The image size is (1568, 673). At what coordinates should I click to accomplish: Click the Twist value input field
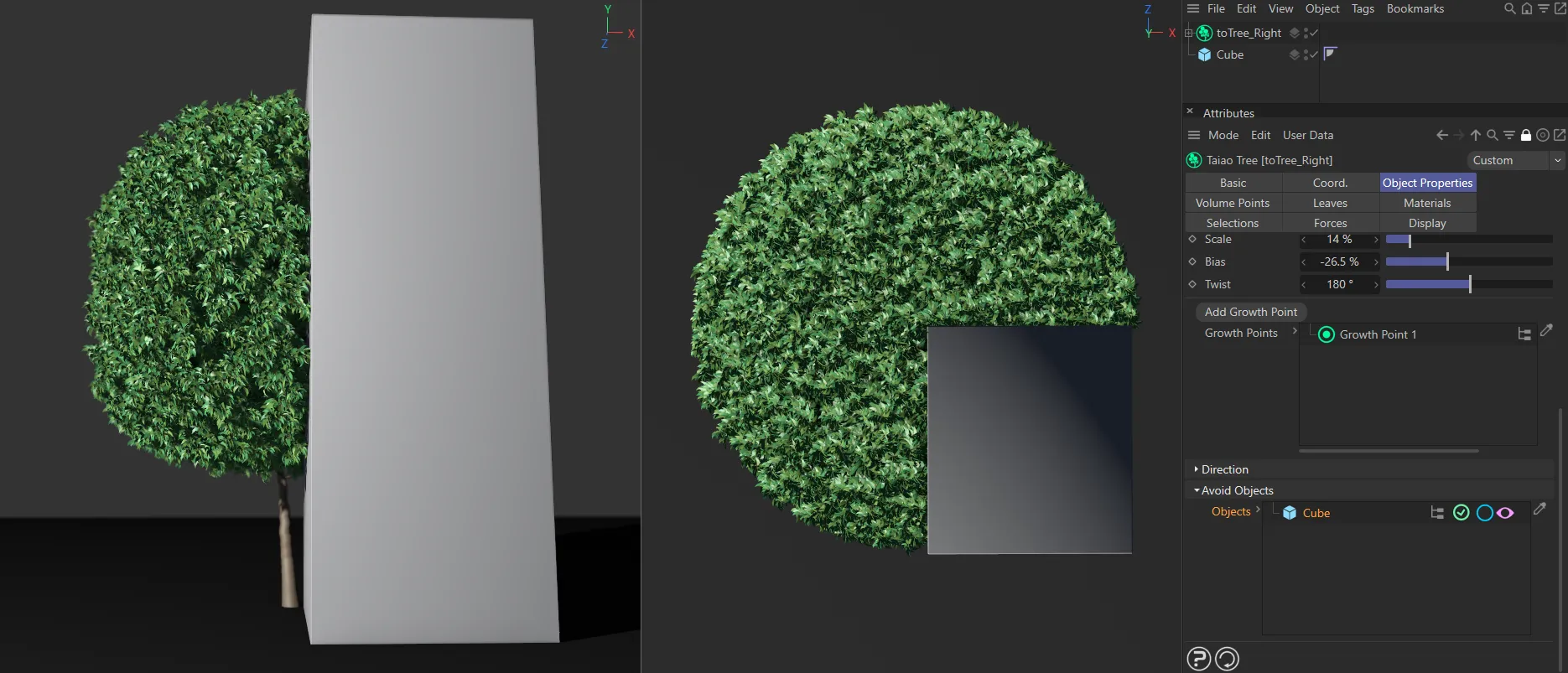[x=1339, y=285]
